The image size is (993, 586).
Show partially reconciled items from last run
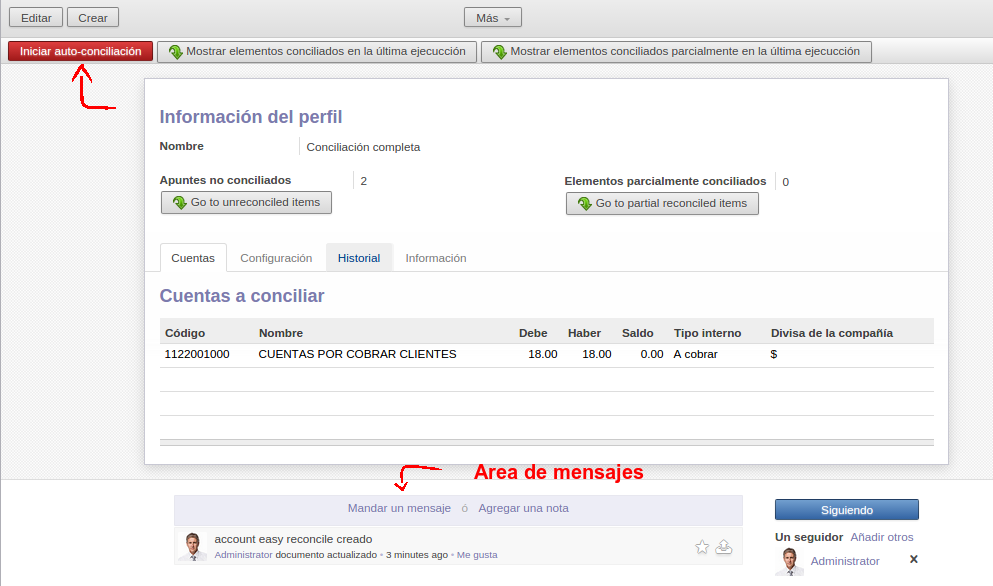676,51
